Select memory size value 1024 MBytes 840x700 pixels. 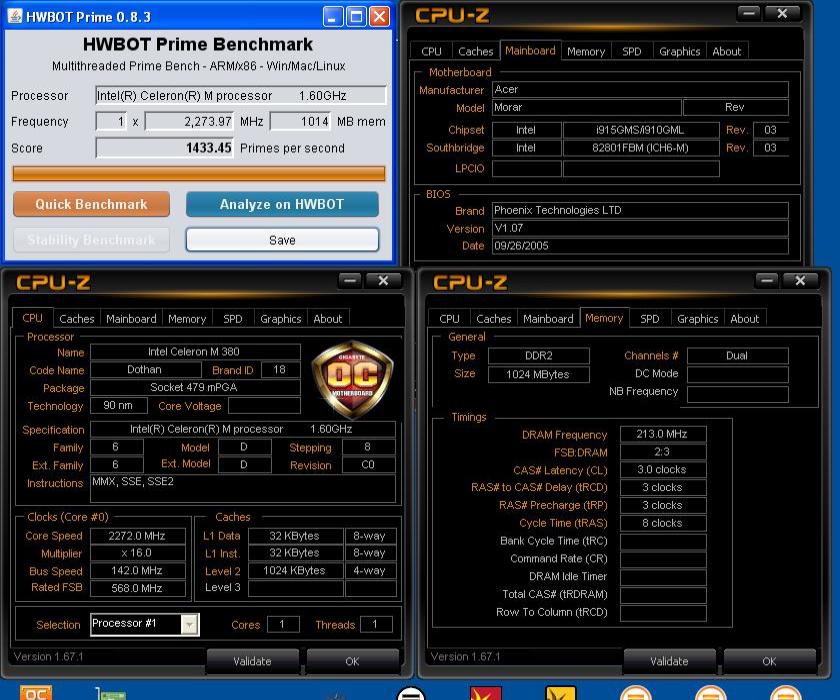click(x=538, y=374)
